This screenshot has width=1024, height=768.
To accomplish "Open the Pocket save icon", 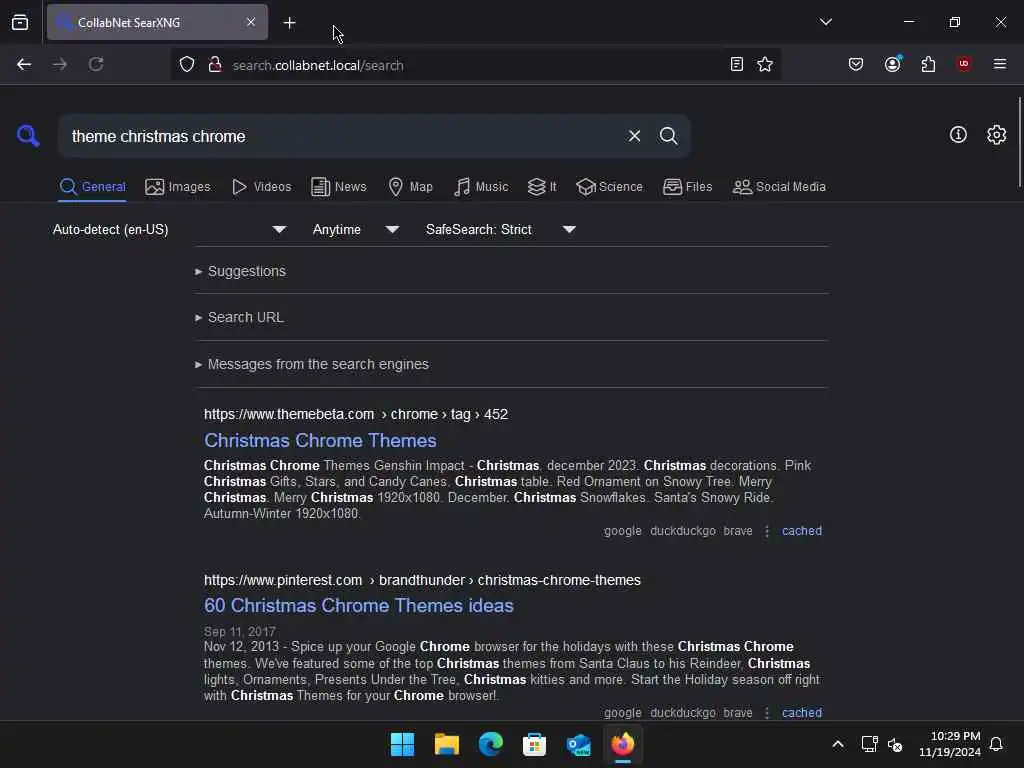I will (x=856, y=64).
